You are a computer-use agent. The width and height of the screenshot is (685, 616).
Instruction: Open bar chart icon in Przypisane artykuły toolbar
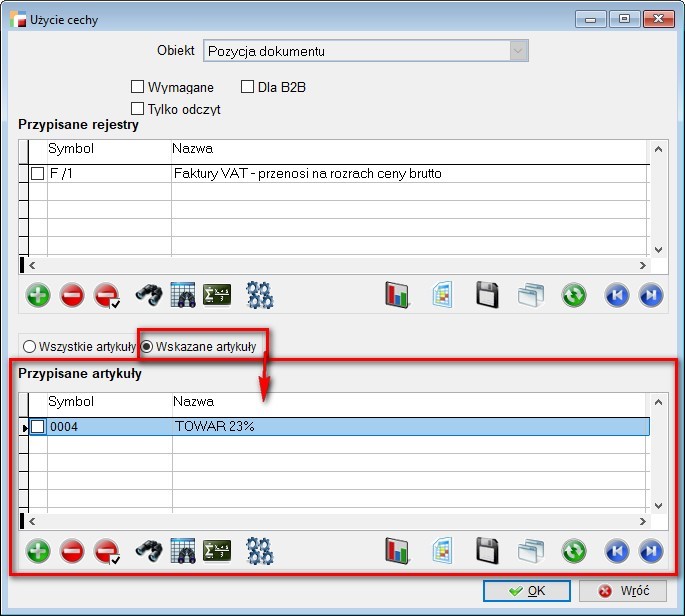pyautogui.click(x=397, y=551)
